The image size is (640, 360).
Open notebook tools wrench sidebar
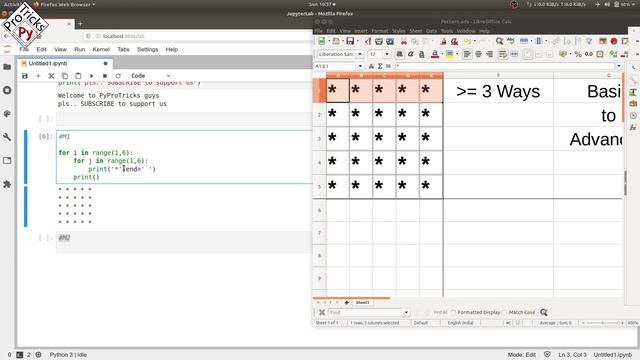point(7,137)
